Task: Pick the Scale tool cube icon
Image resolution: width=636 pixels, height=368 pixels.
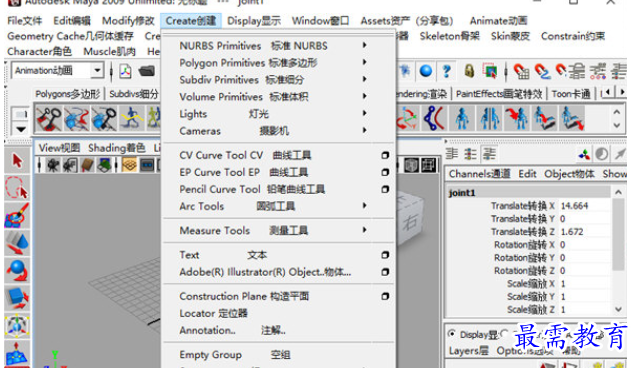Action: coord(17,298)
